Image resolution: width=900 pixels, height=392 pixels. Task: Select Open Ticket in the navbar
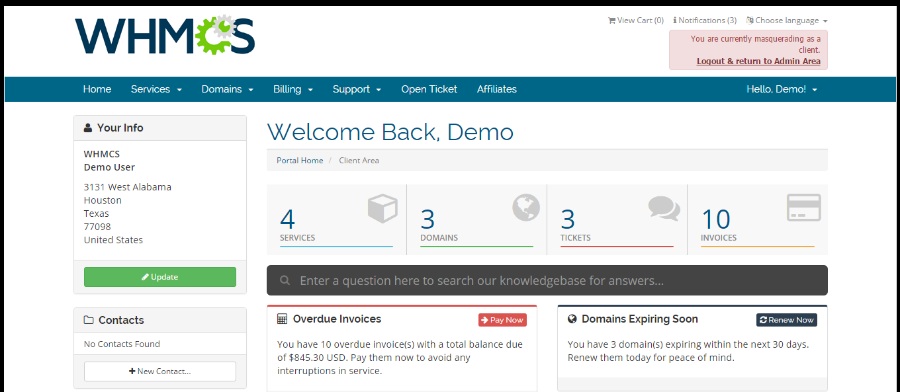pyautogui.click(x=429, y=90)
